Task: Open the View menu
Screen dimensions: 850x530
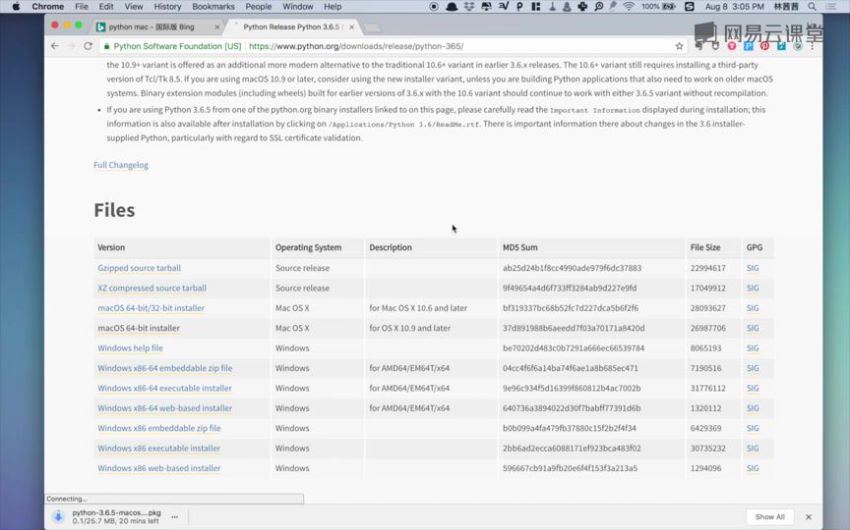Action: click(133, 7)
